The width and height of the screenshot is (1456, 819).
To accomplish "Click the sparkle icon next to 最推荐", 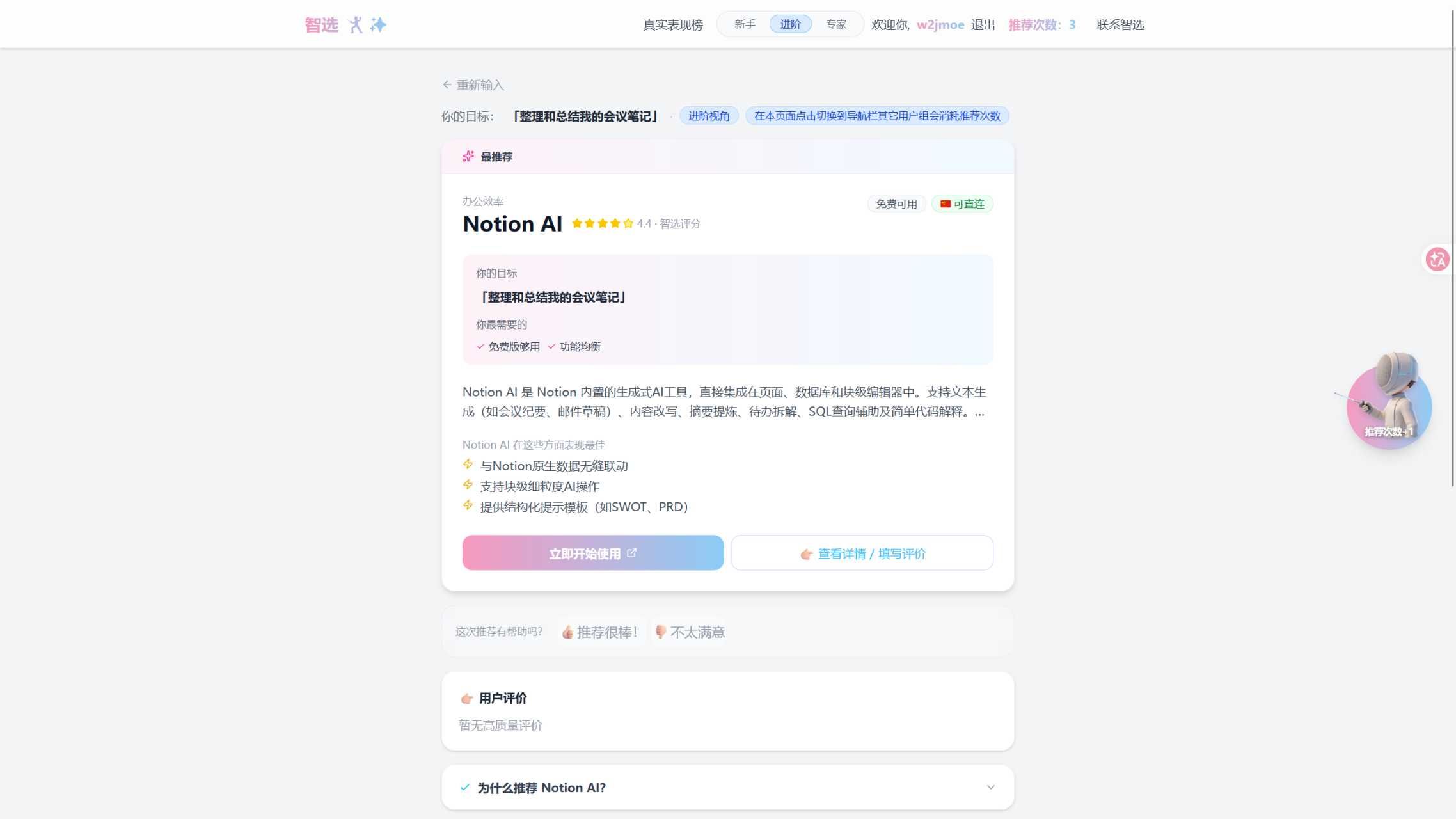I will (468, 157).
